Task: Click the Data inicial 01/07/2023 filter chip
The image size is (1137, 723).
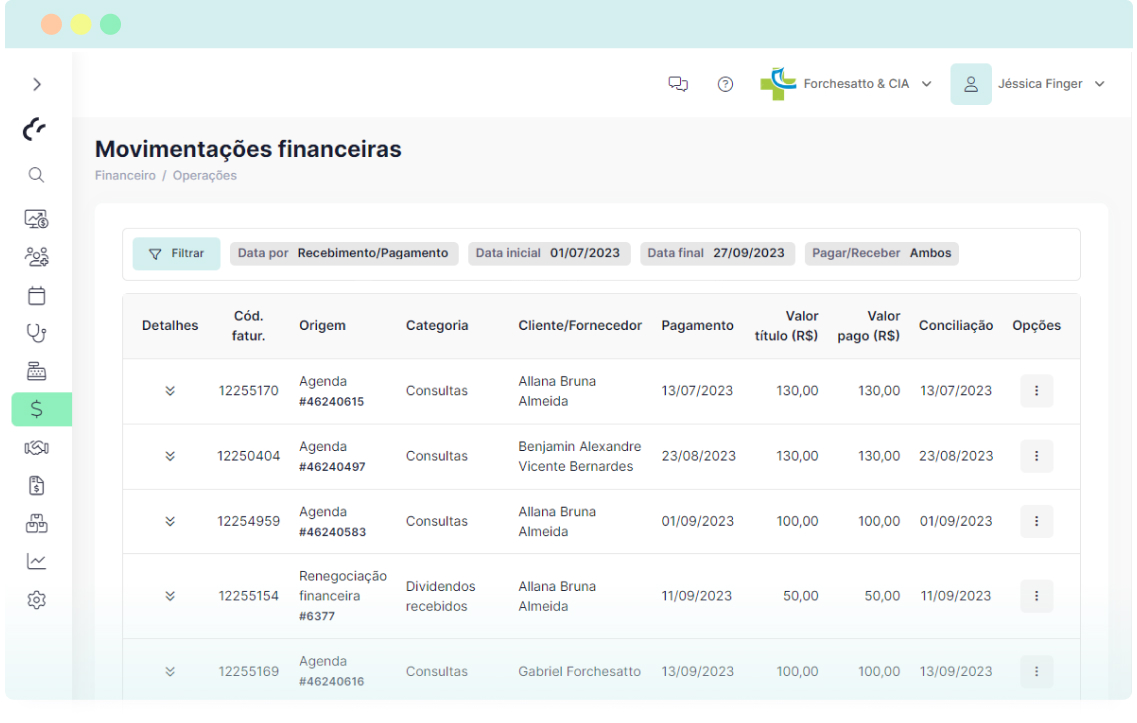Action: click(x=549, y=254)
